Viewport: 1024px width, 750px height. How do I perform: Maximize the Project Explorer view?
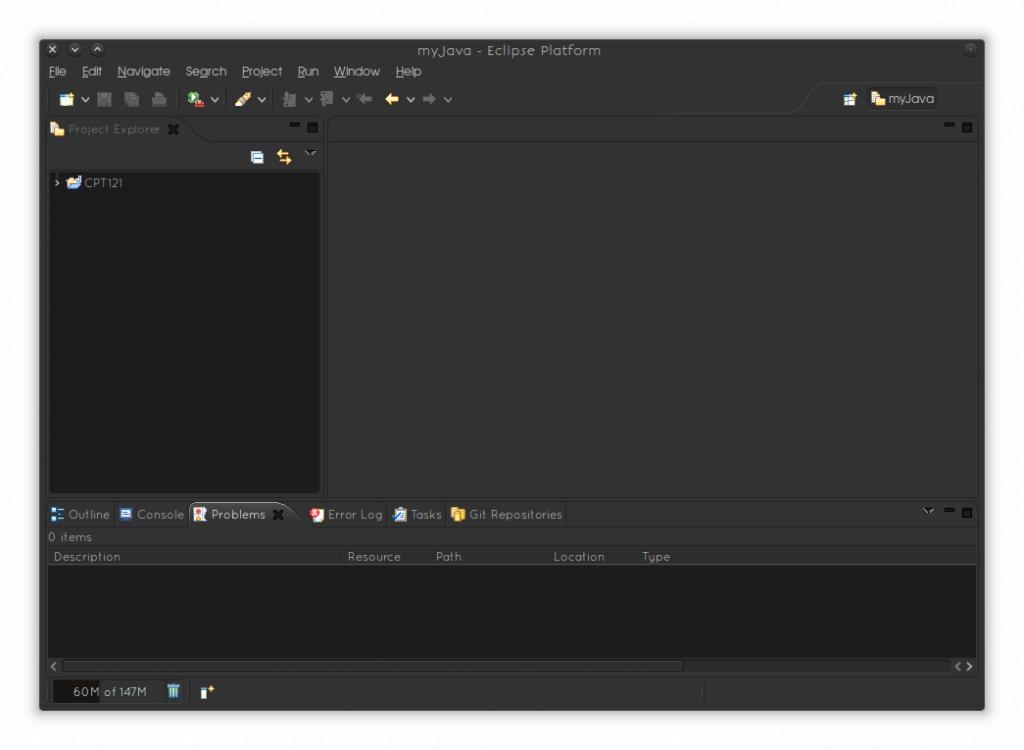(312, 127)
